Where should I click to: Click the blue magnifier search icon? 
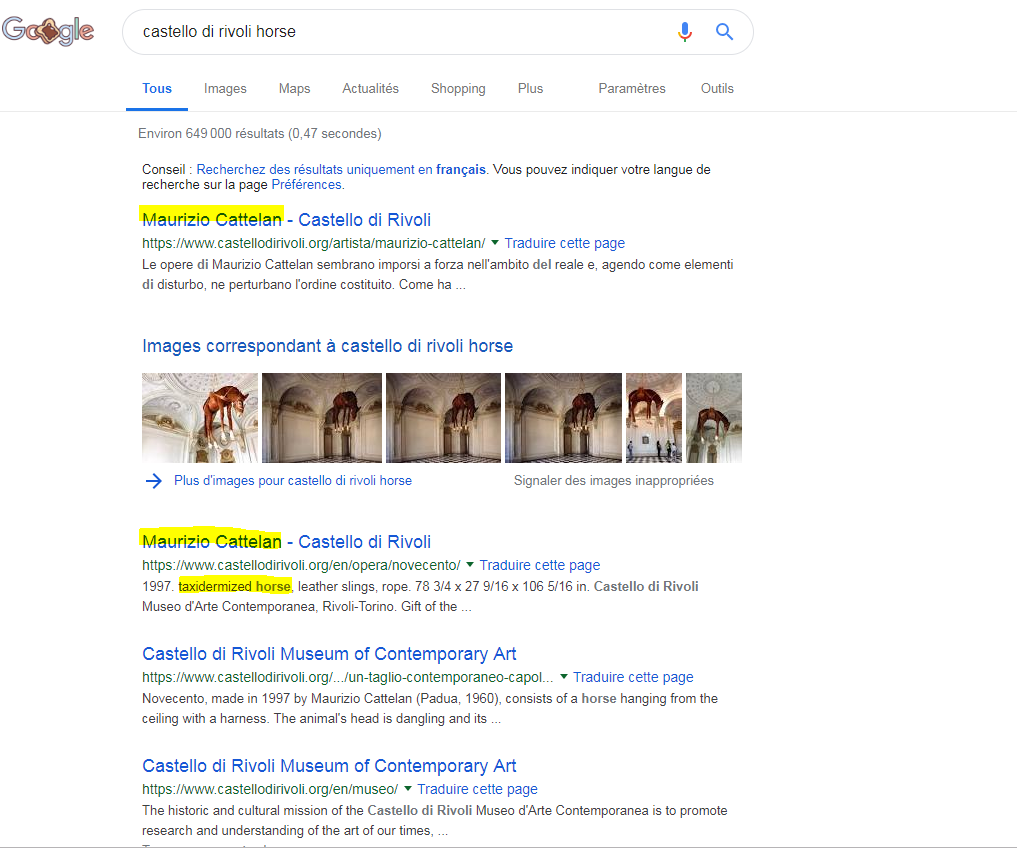pyautogui.click(x=724, y=31)
